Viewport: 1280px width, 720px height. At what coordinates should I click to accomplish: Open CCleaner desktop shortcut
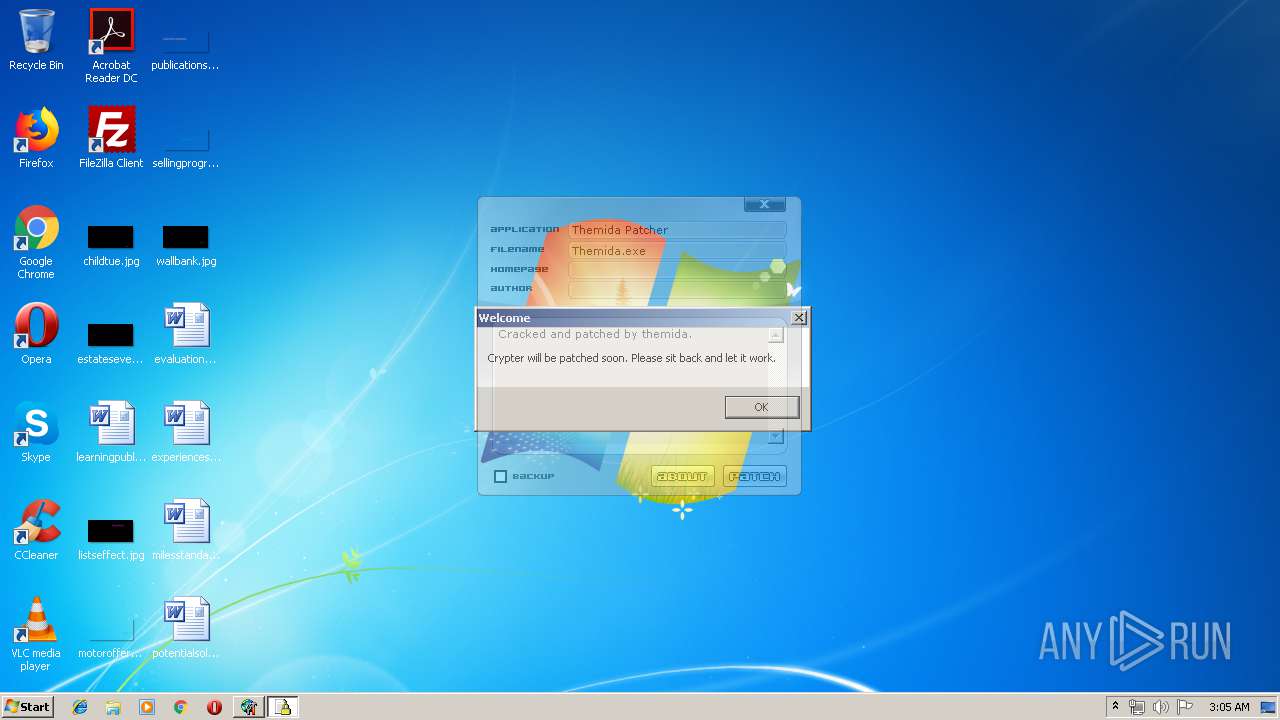(x=36, y=531)
